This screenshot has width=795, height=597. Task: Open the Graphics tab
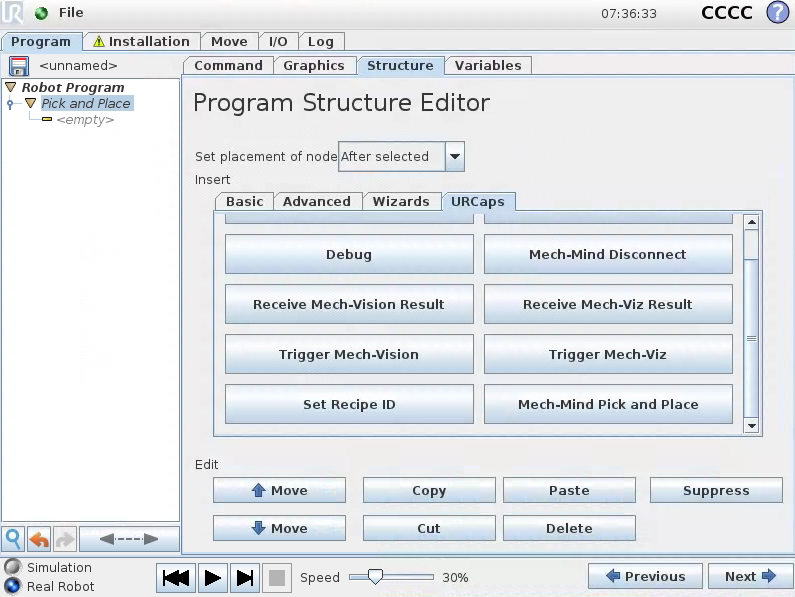pyautogui.click(x=314, y=65)
